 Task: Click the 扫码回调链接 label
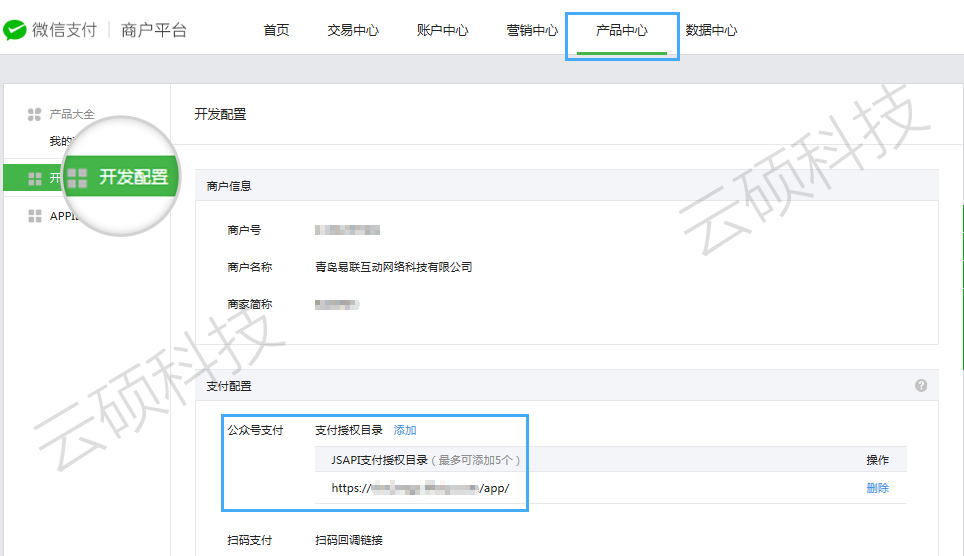pos(349,540)
